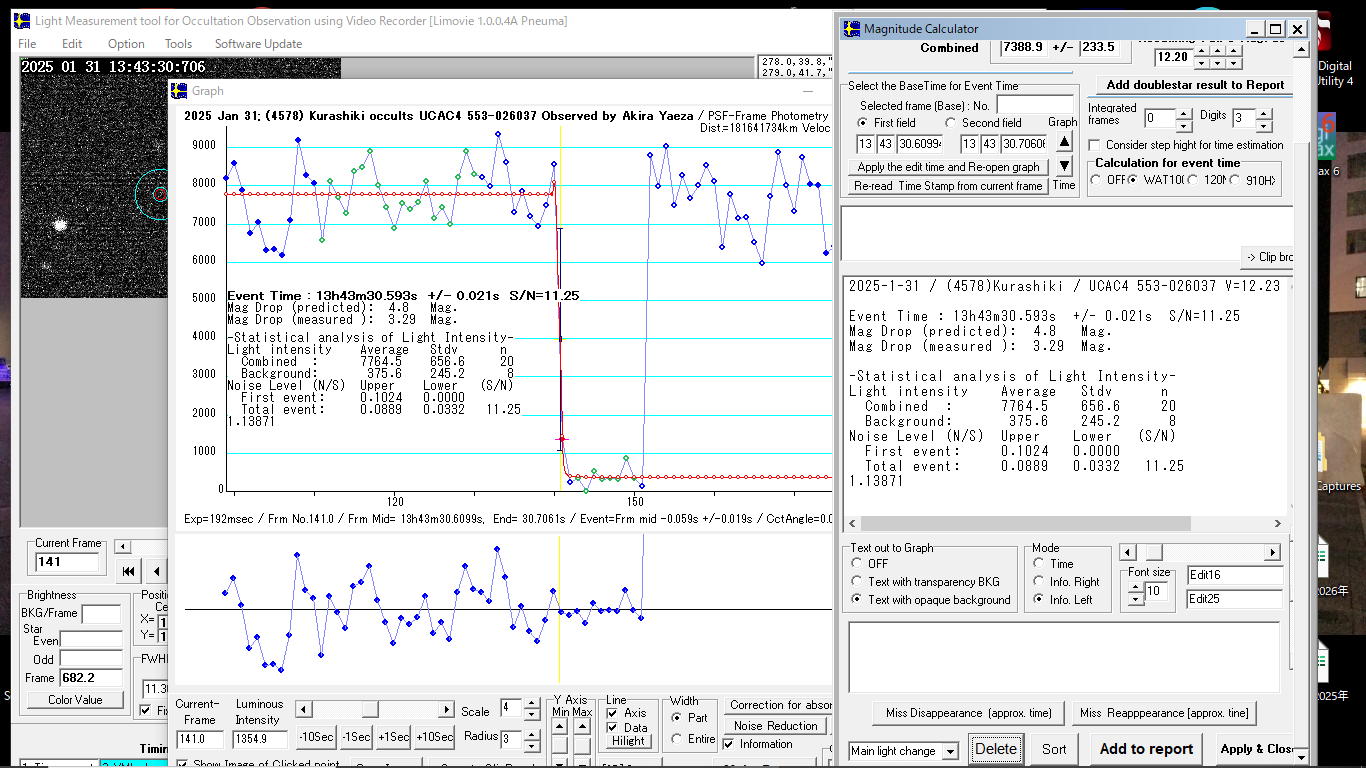Jump to first frame with rewind button
Screen dimensions: 1366x768
(x=129, y=572)
